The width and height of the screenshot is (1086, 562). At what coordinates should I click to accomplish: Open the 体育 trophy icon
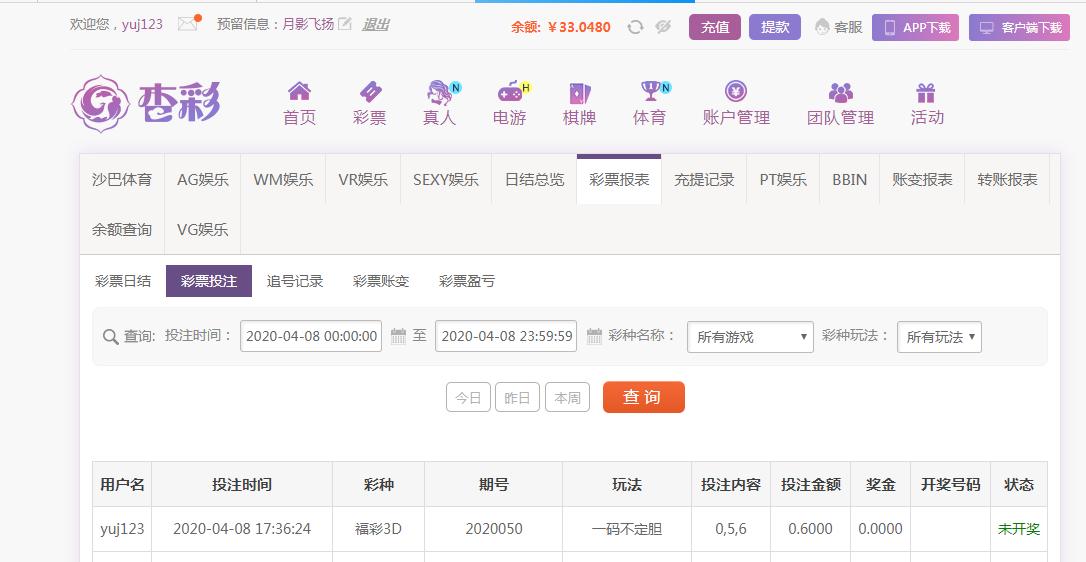coord(650,92)
